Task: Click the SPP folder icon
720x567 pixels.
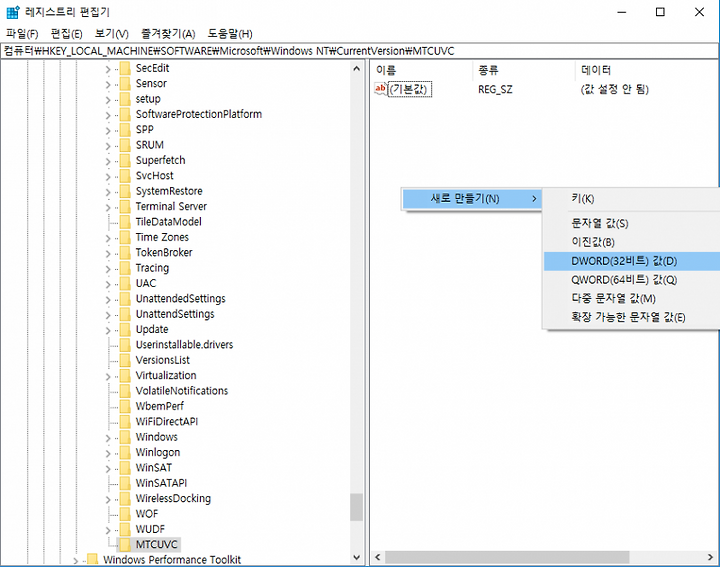Action: pyautogui.click(x=125, y=130)
